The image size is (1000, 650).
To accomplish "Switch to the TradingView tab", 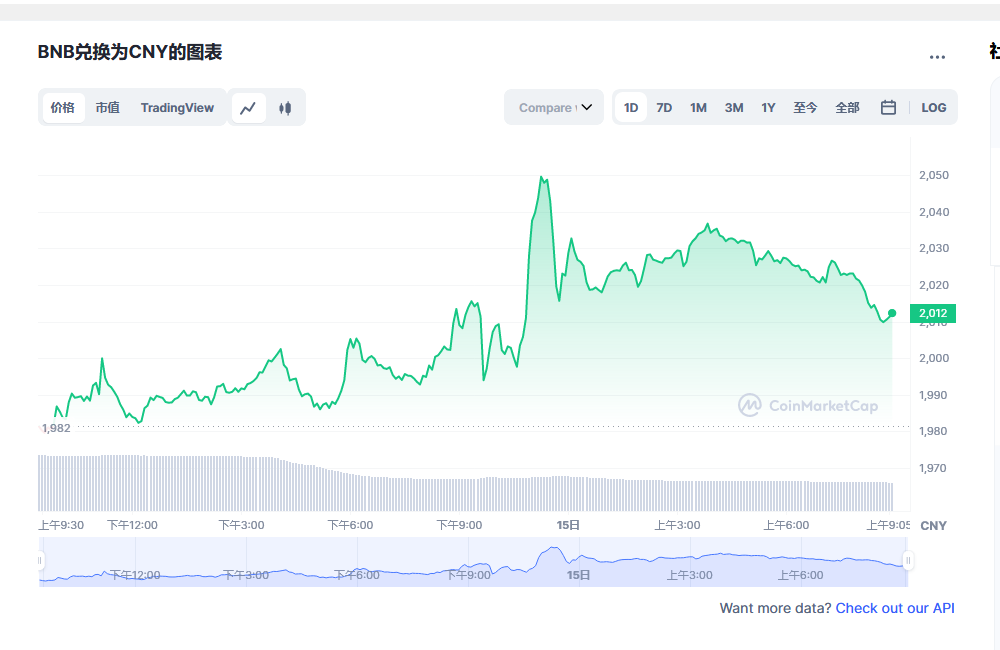I will tap(177, 108).
